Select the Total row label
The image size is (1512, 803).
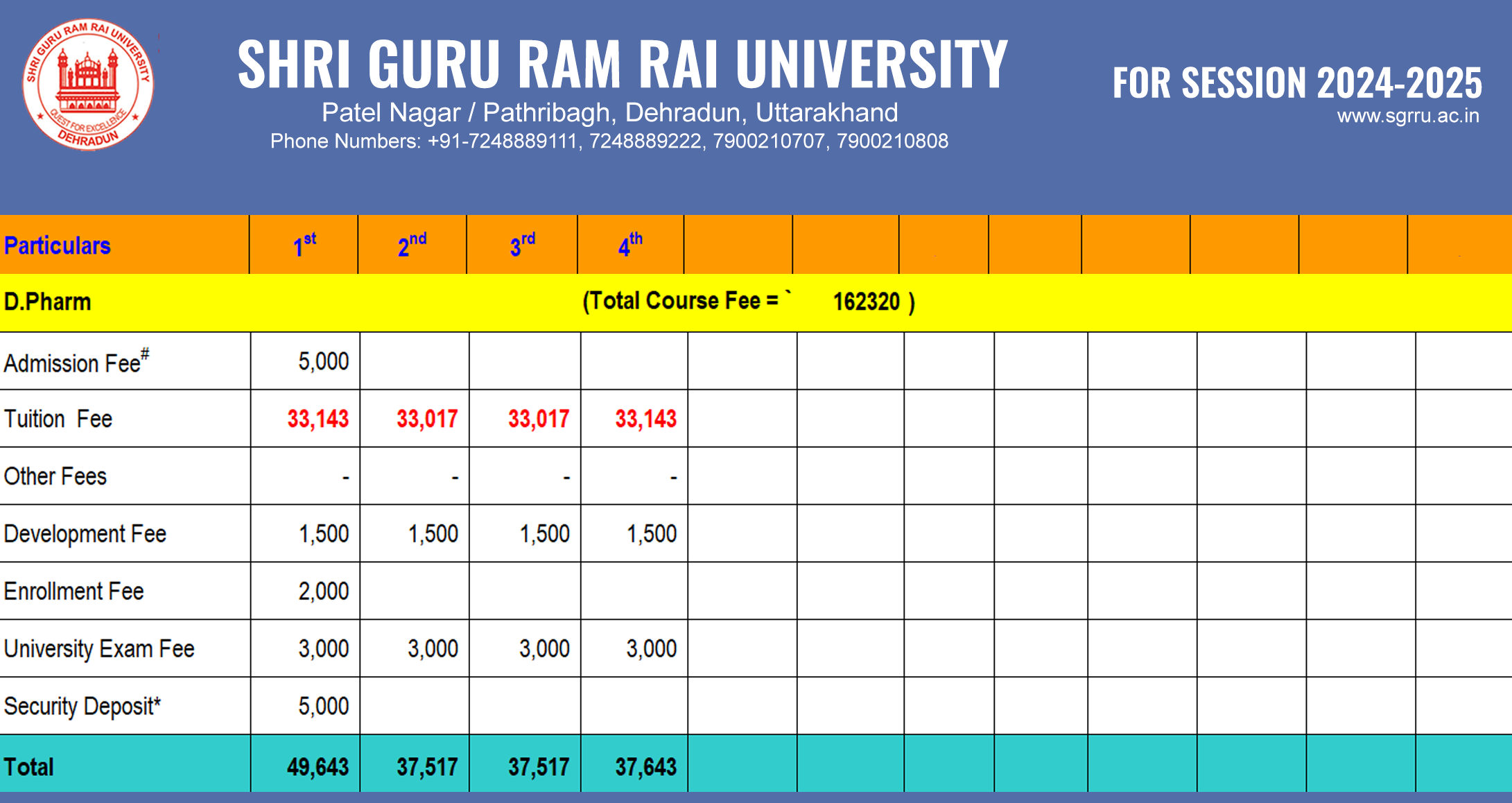click(x=29, y=767)
